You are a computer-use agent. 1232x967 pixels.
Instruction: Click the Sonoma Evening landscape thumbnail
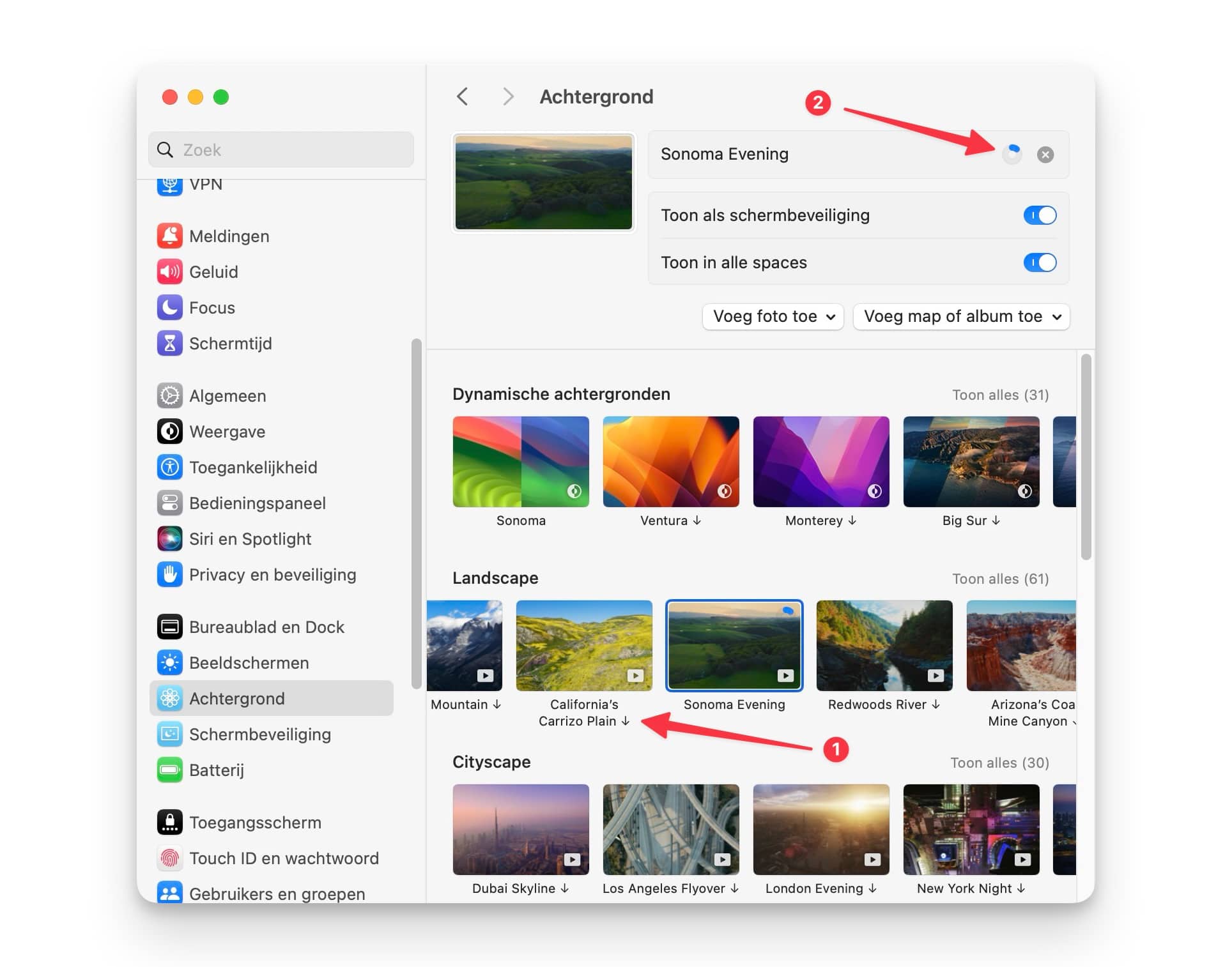[734, 646]
